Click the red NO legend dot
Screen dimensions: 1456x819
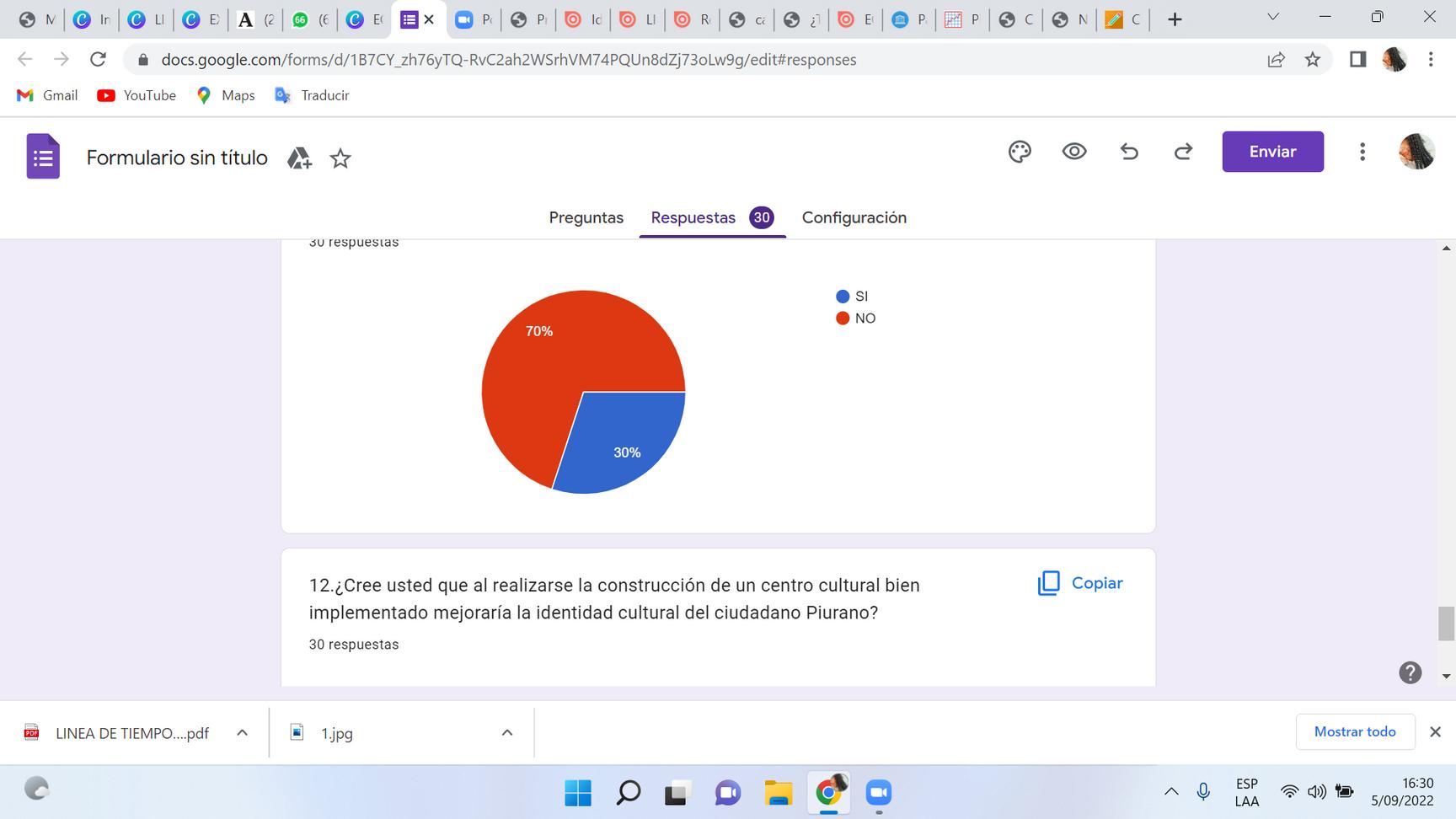[843, 318]
